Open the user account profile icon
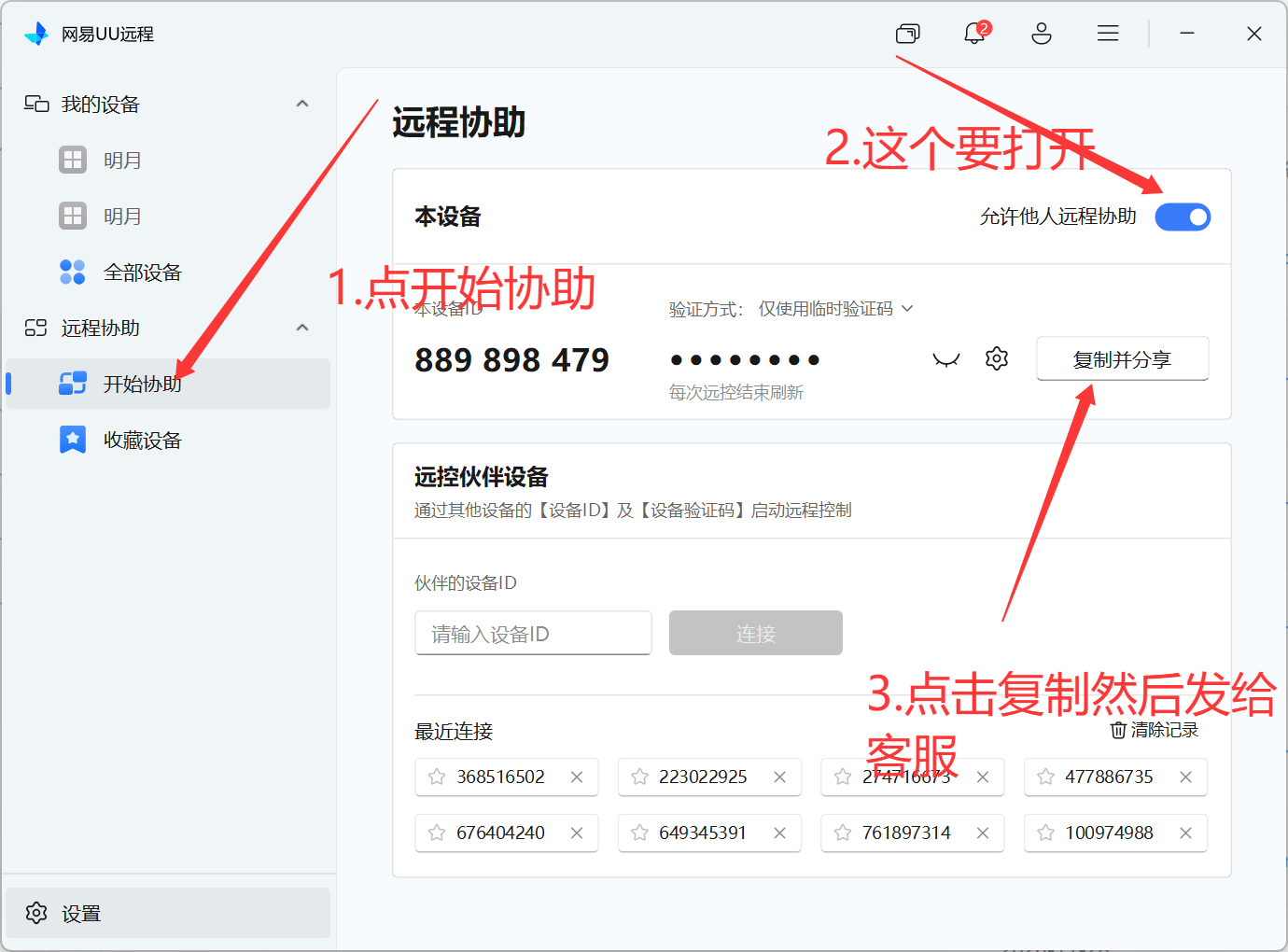 [1042, 34]
